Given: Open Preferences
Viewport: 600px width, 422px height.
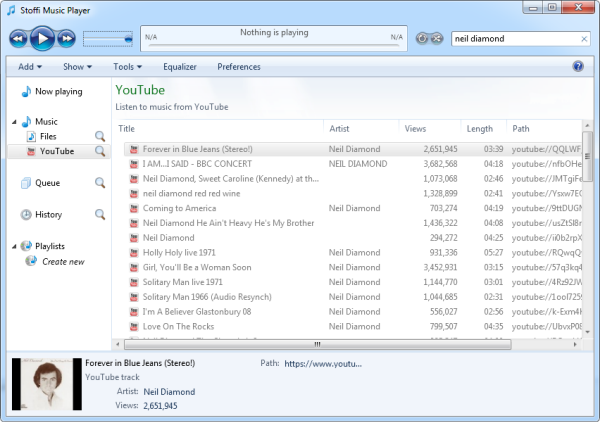Looking at the screenshot, I should click(239, 67).
